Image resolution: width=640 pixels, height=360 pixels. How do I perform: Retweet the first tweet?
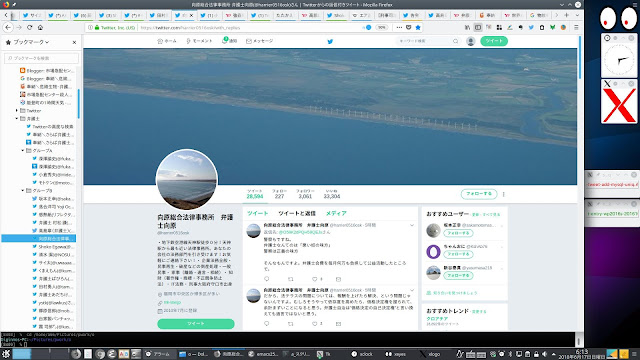tap(291, 279)
